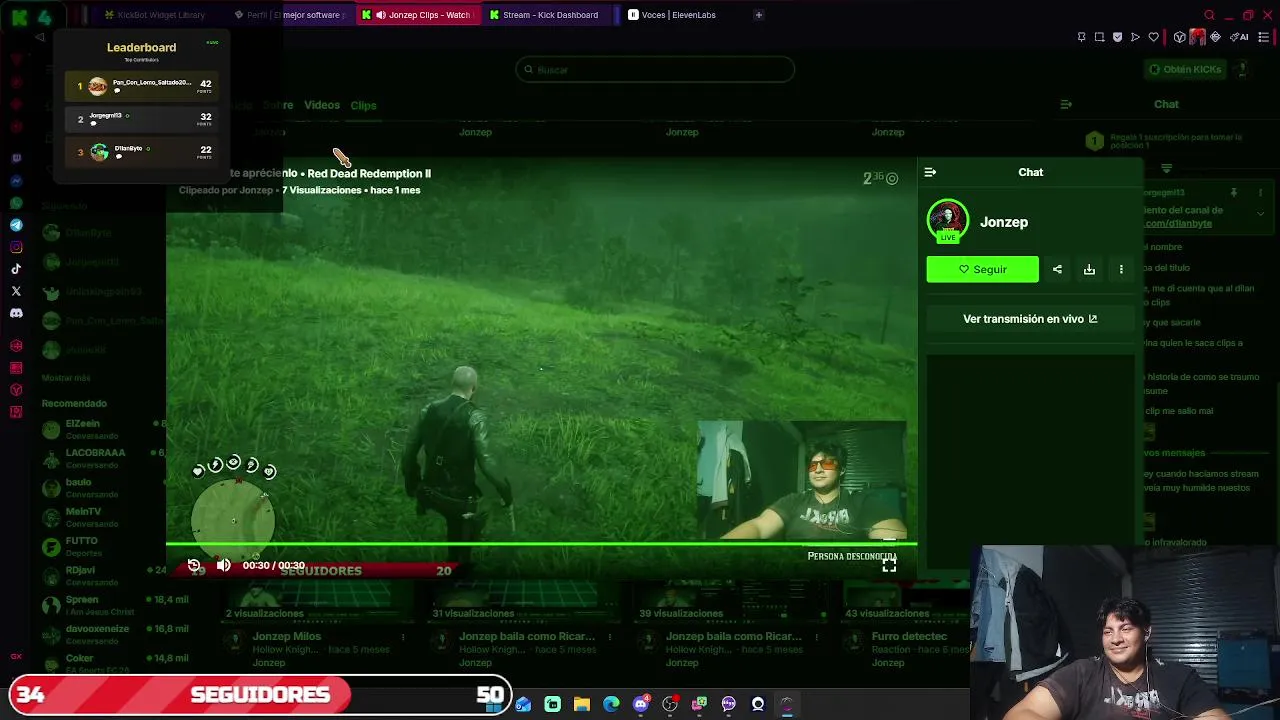
Task: Collapse the background chat panel arrow
Action: [x=1066, y=104]
